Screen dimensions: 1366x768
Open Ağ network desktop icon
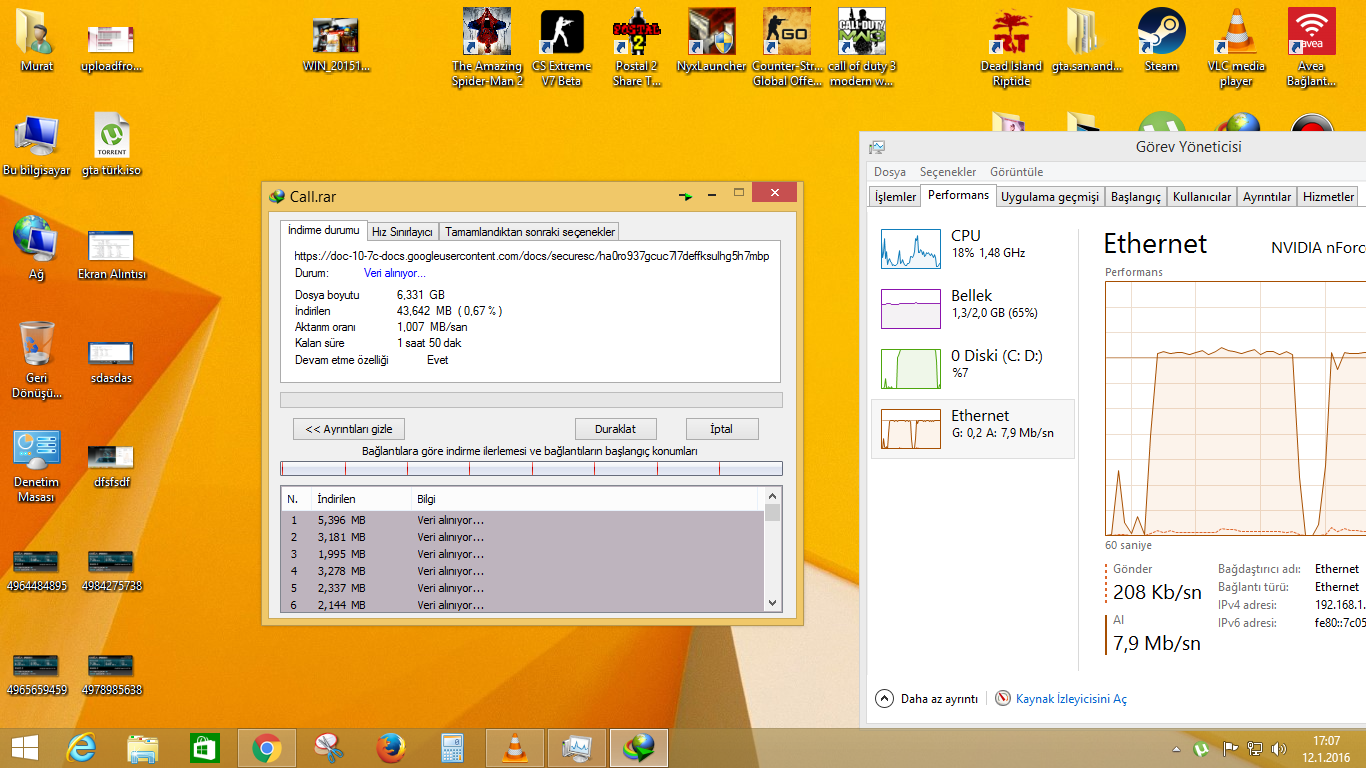[37, 248]
